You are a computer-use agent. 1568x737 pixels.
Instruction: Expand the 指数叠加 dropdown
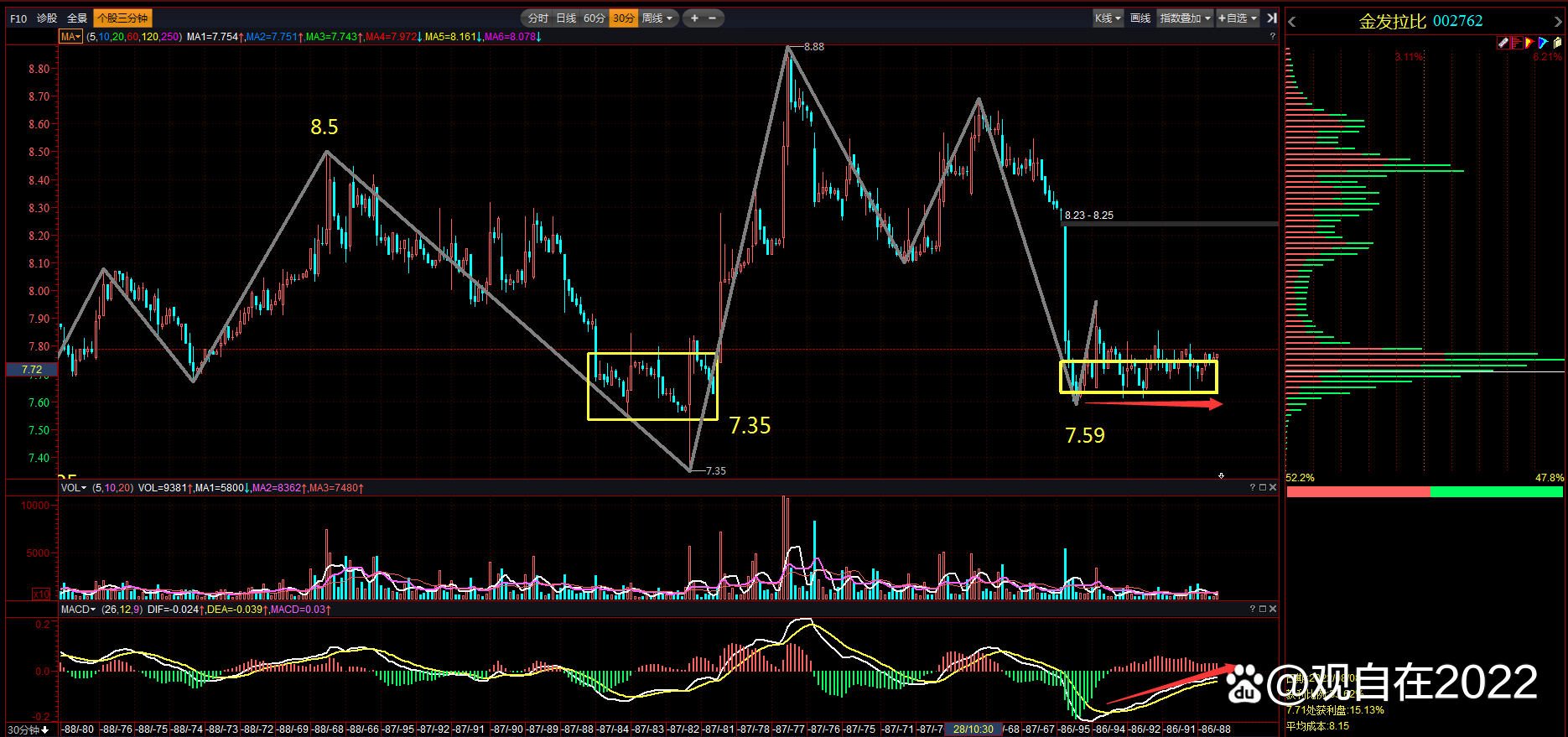pos(1185,18)
